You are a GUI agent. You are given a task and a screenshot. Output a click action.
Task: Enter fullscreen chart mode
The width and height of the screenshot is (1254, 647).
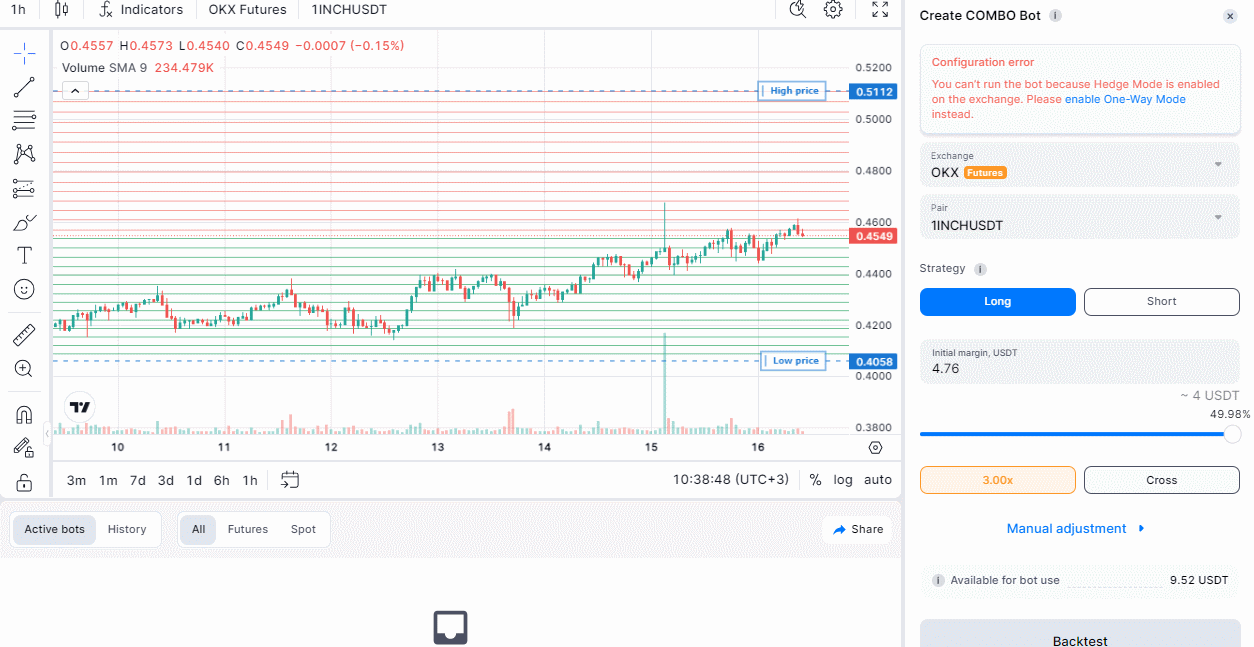click(x=880, y=10)
